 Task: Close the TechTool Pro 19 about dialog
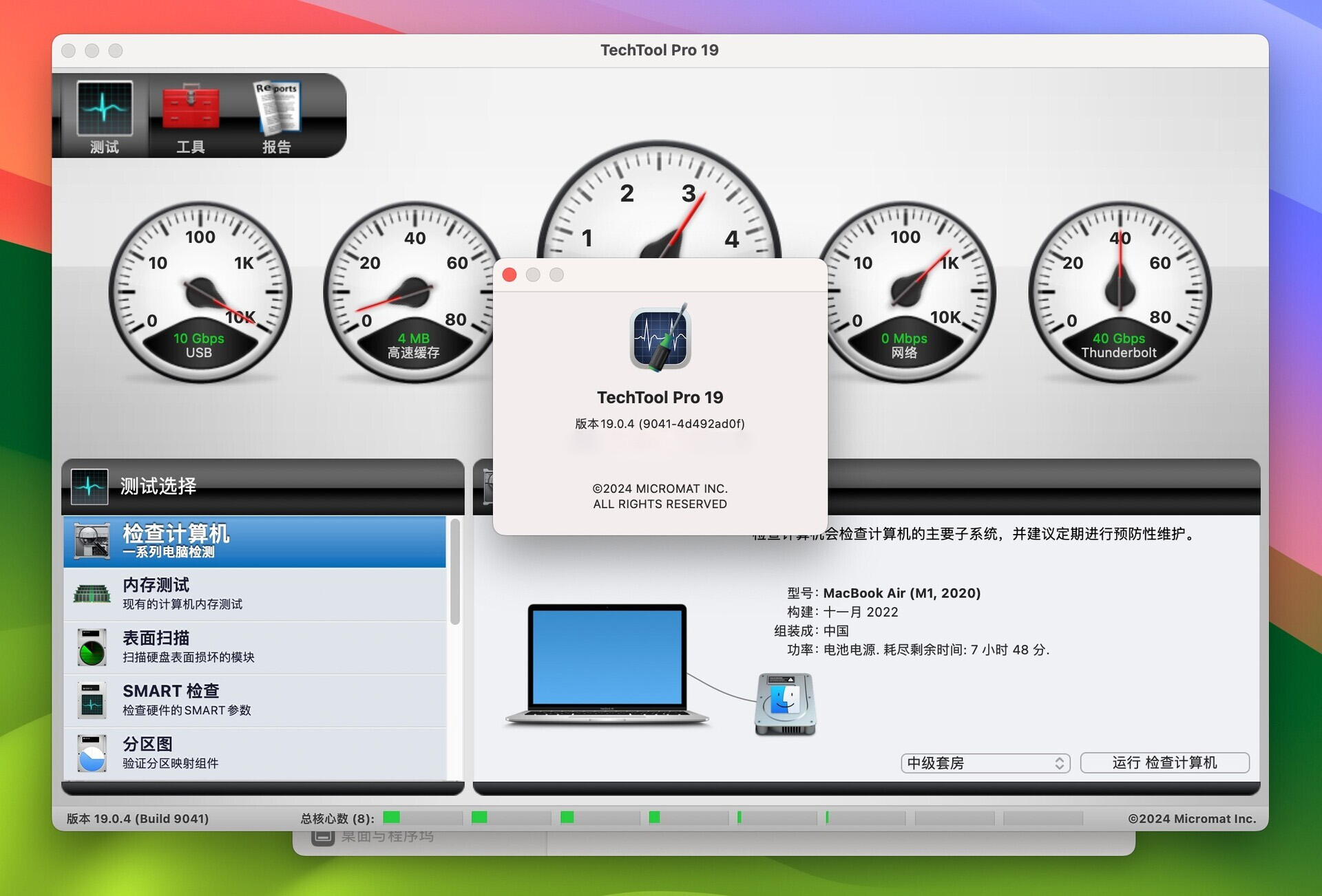tap(510, 275)
